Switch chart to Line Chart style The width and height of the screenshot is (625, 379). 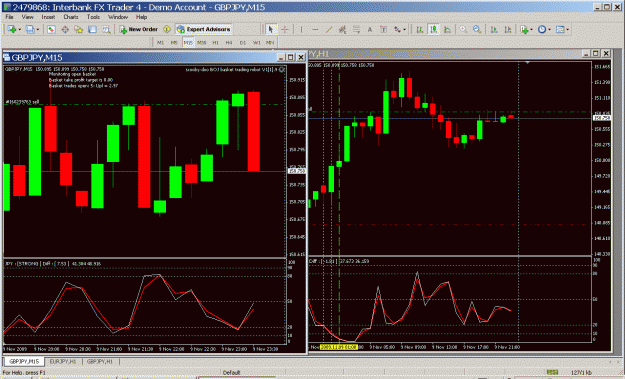(448, 29)
